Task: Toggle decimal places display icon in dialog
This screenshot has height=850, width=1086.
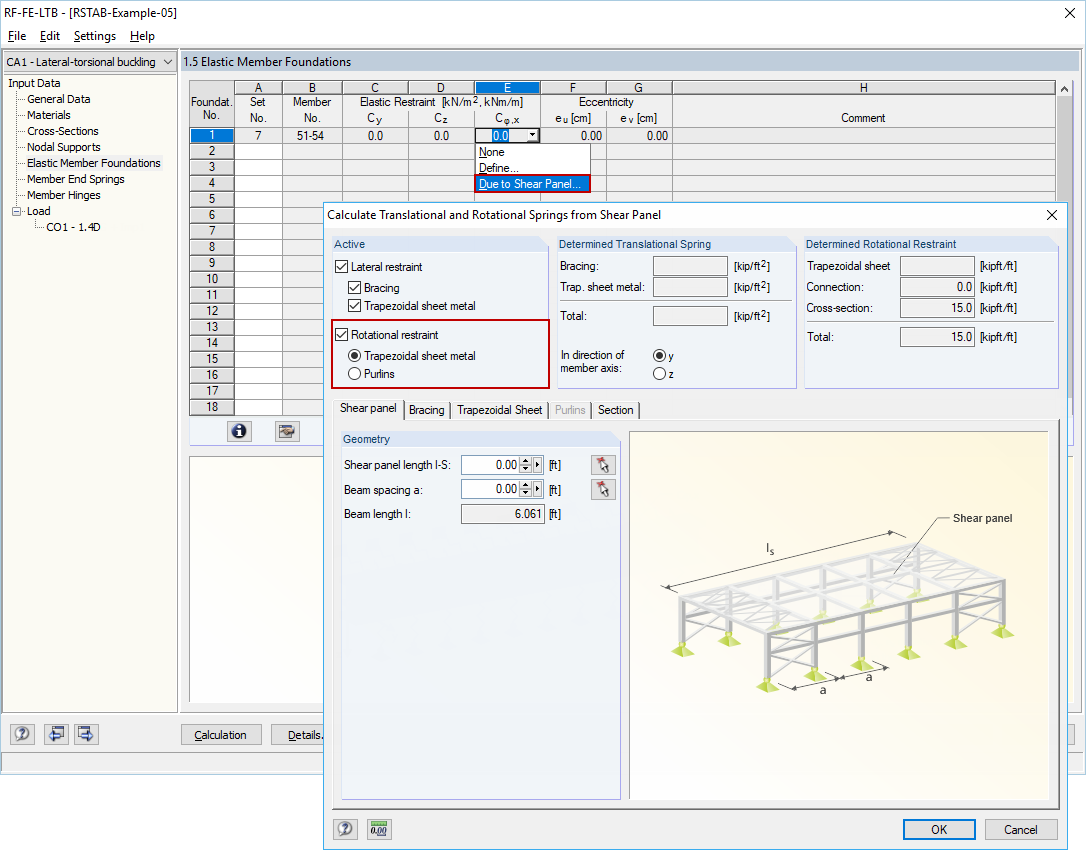Action: 378,829
